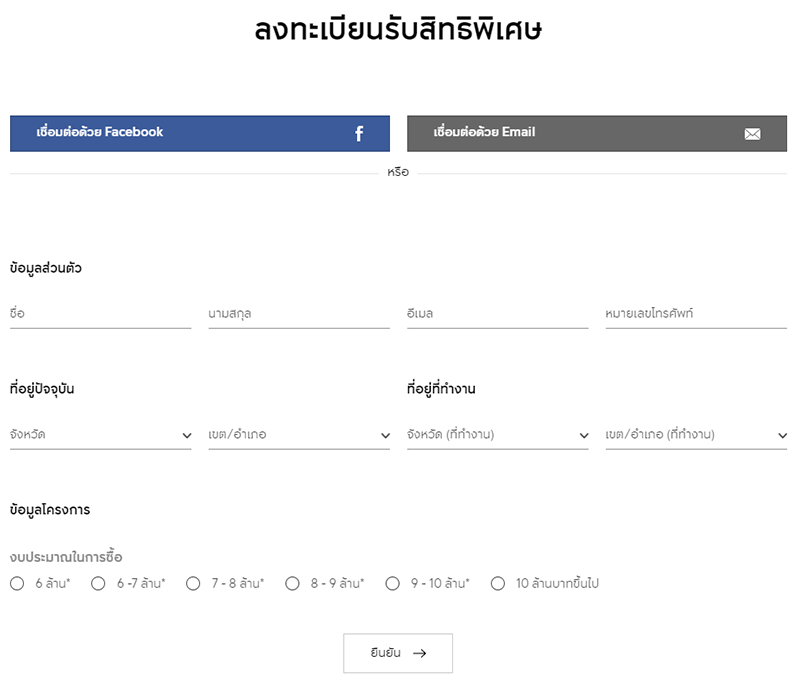
Task: Open the จังหวัด current address dropdown
Action: point(100,435)
